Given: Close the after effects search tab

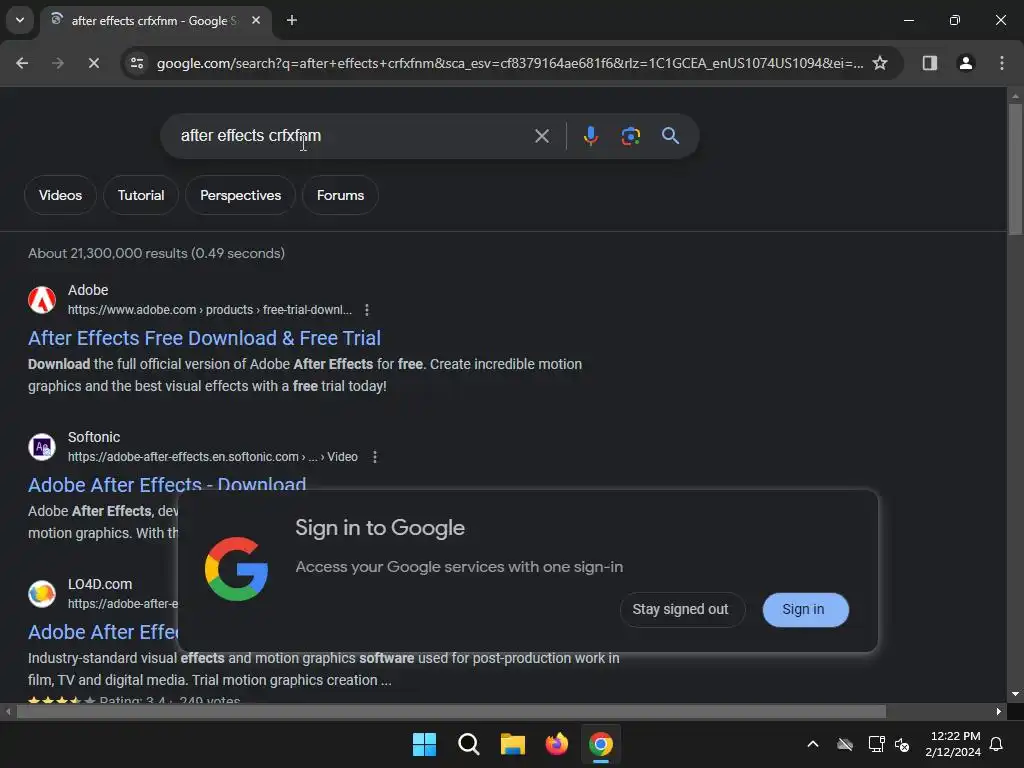Looking at the screenshot, I should pos(256,20).
